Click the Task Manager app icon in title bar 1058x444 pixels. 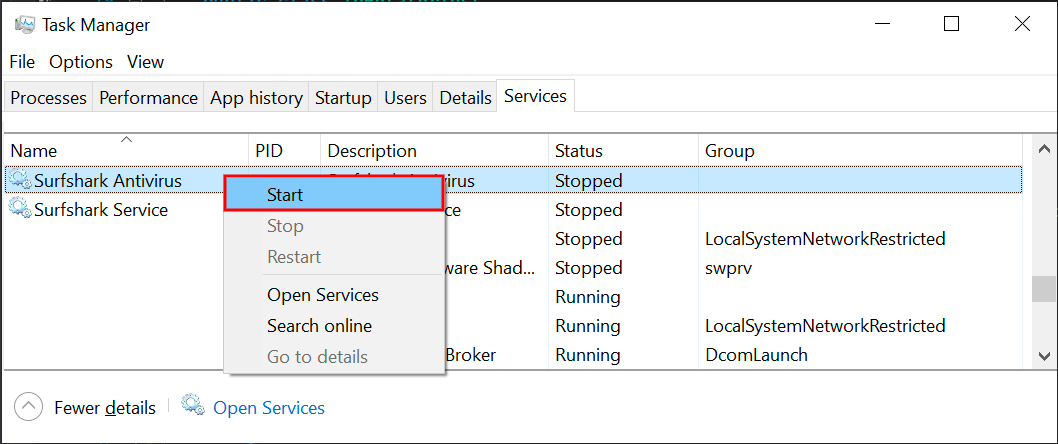[25, 24]
